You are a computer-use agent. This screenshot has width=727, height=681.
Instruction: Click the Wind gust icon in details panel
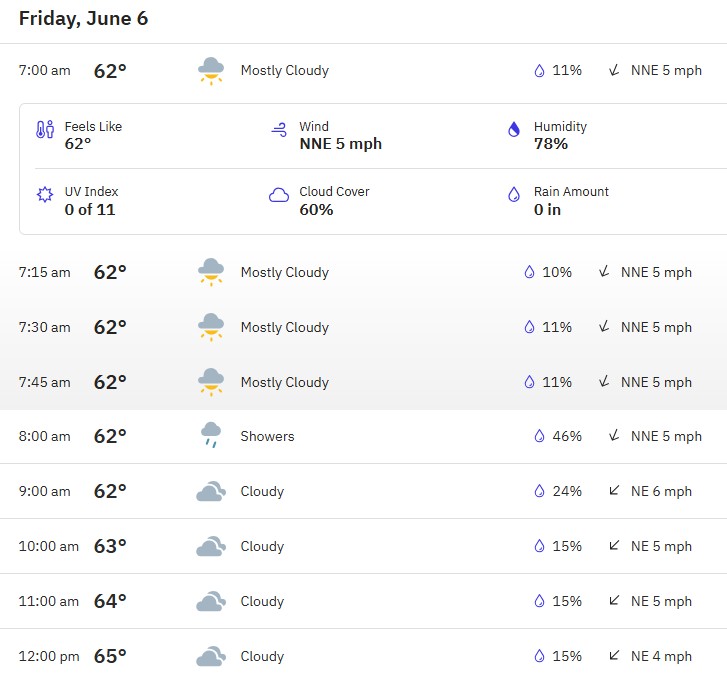tap(279, 130)
